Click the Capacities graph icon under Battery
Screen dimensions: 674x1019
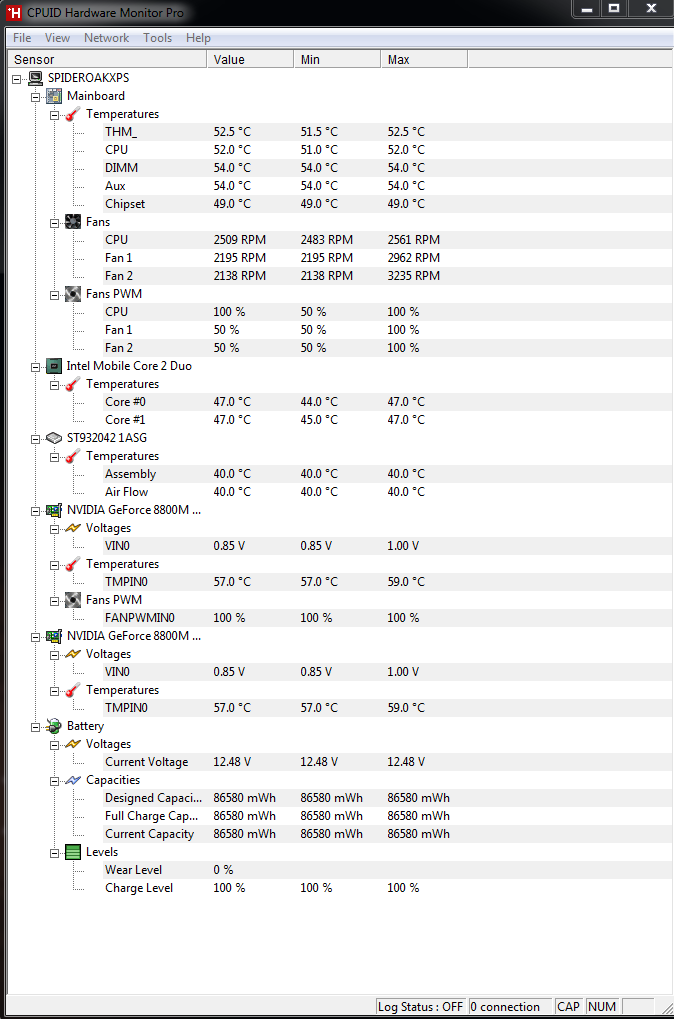tap(72, 780)
